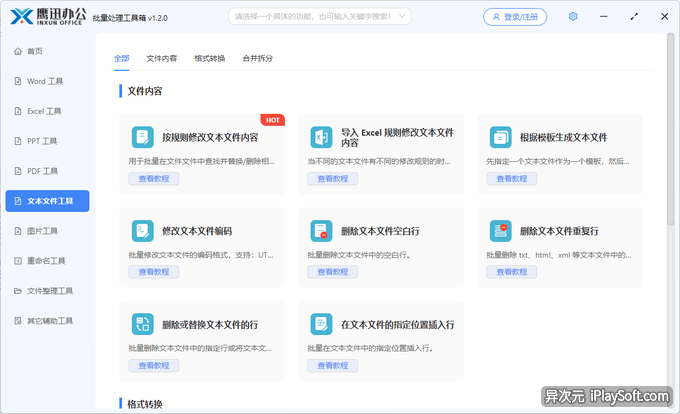Screen dimensions: 680x414
Task: Click the vertical scrollbar on the right
Action: point(670,130)
